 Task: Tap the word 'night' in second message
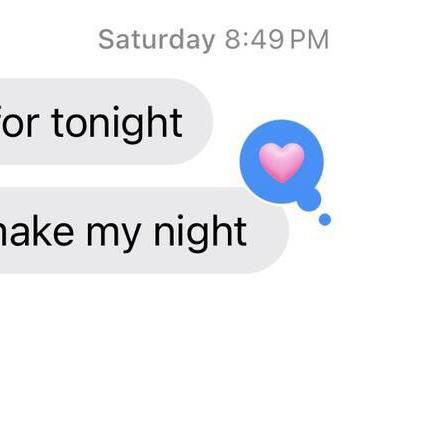tap(200, 233)
